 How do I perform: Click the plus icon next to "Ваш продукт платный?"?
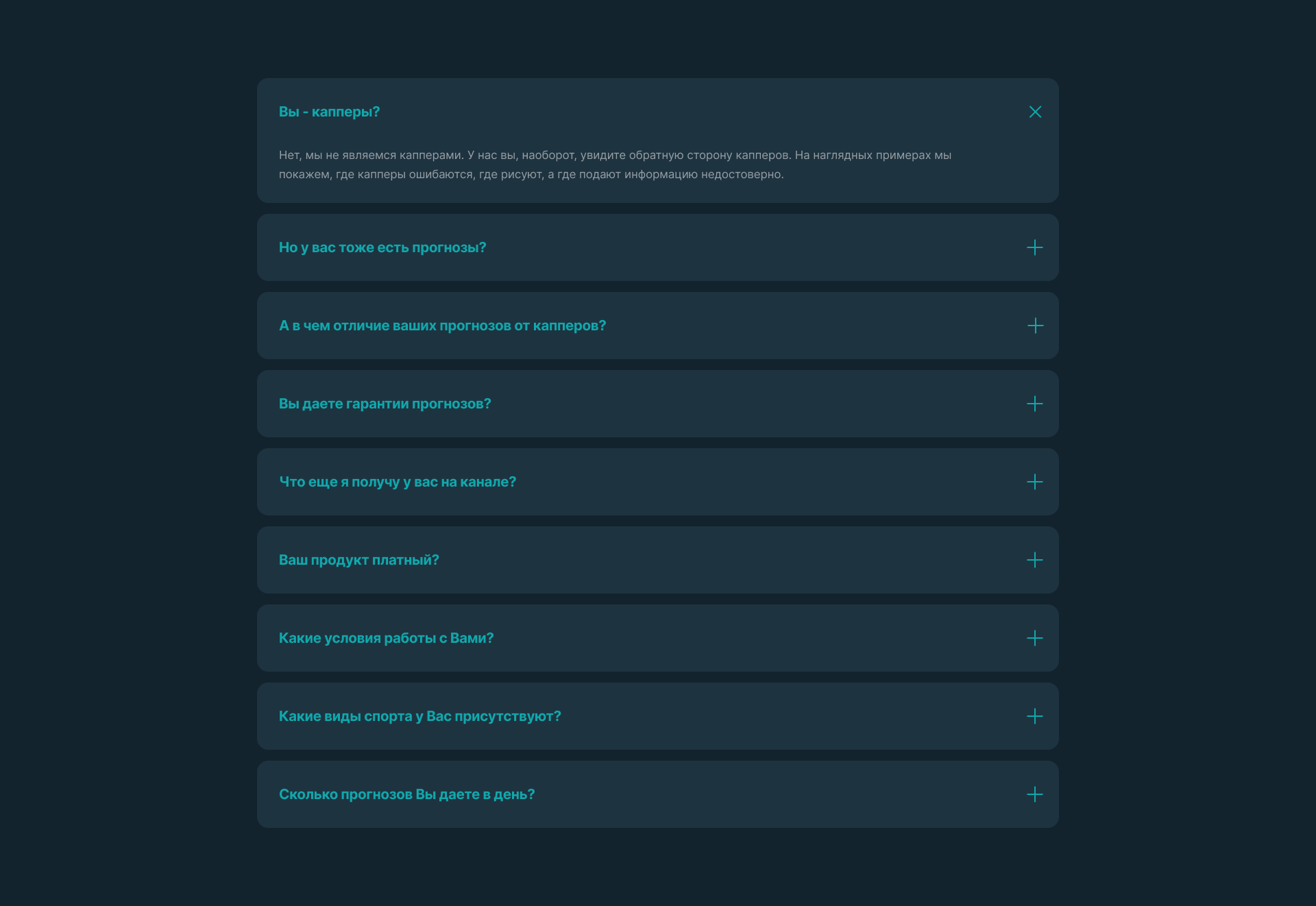1035,560
